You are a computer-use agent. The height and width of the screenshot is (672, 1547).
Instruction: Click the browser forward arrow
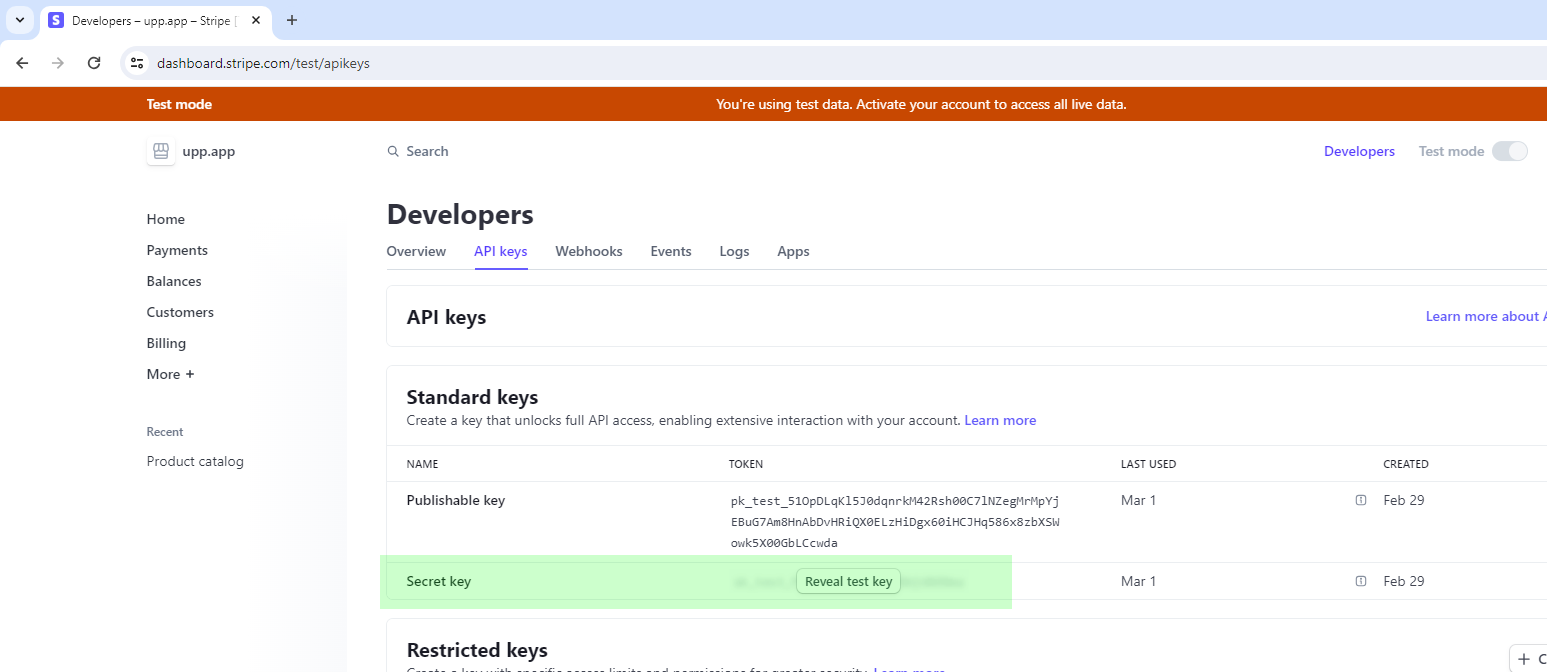click(58, 63)
